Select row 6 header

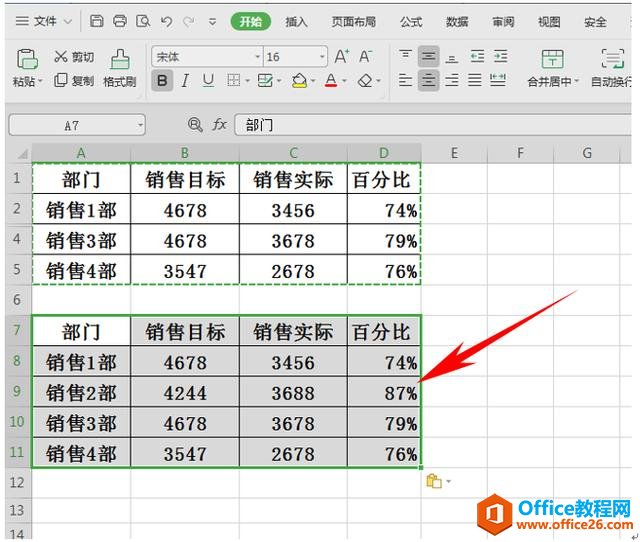(18, 300)
